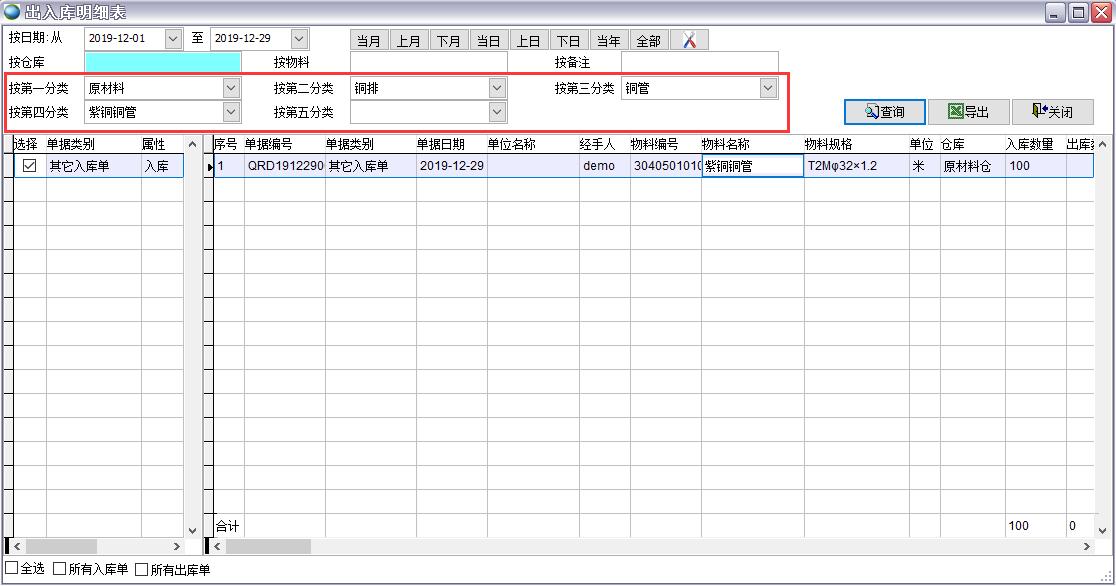The width and height of the screenshot is (1116, 586).
Task: Click the 导出 Excel export button
Action: click(968, 112)
